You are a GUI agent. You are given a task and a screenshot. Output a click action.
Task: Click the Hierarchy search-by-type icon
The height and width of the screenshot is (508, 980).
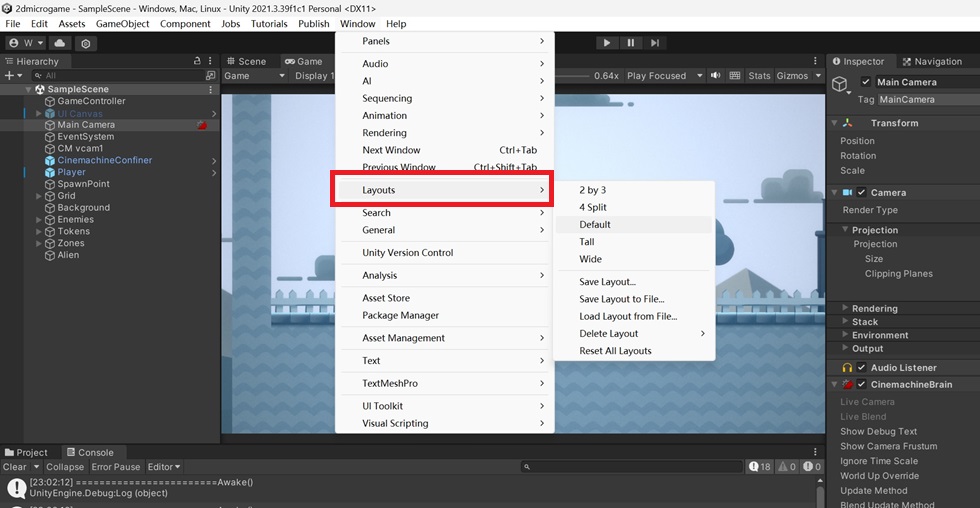tap(210, 76)
